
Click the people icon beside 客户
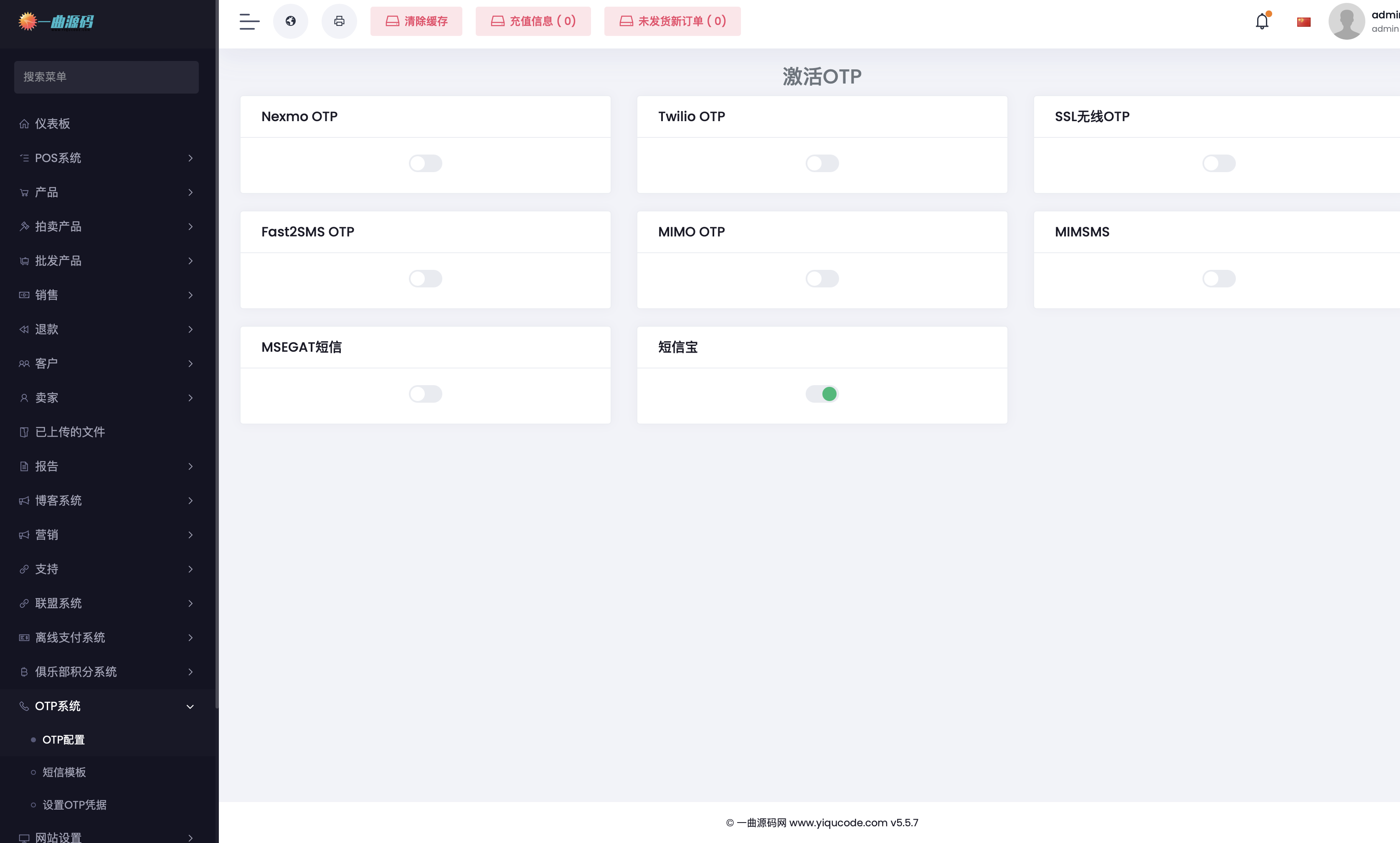click(x=24, y=363)
